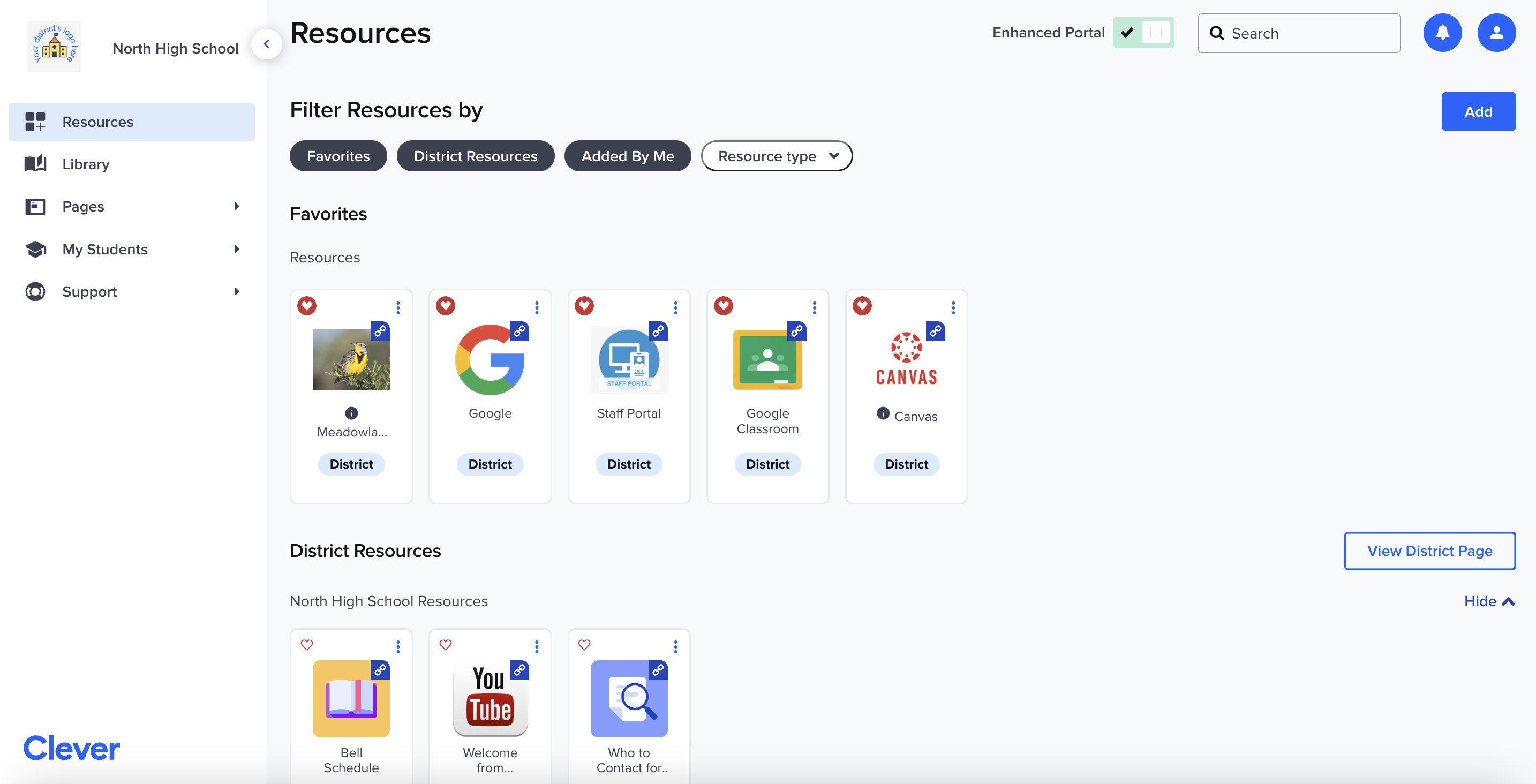This screenshot has height=784, width=1536.
Task: Open the notifications bell icon
Action: (x=1442, y=33)
